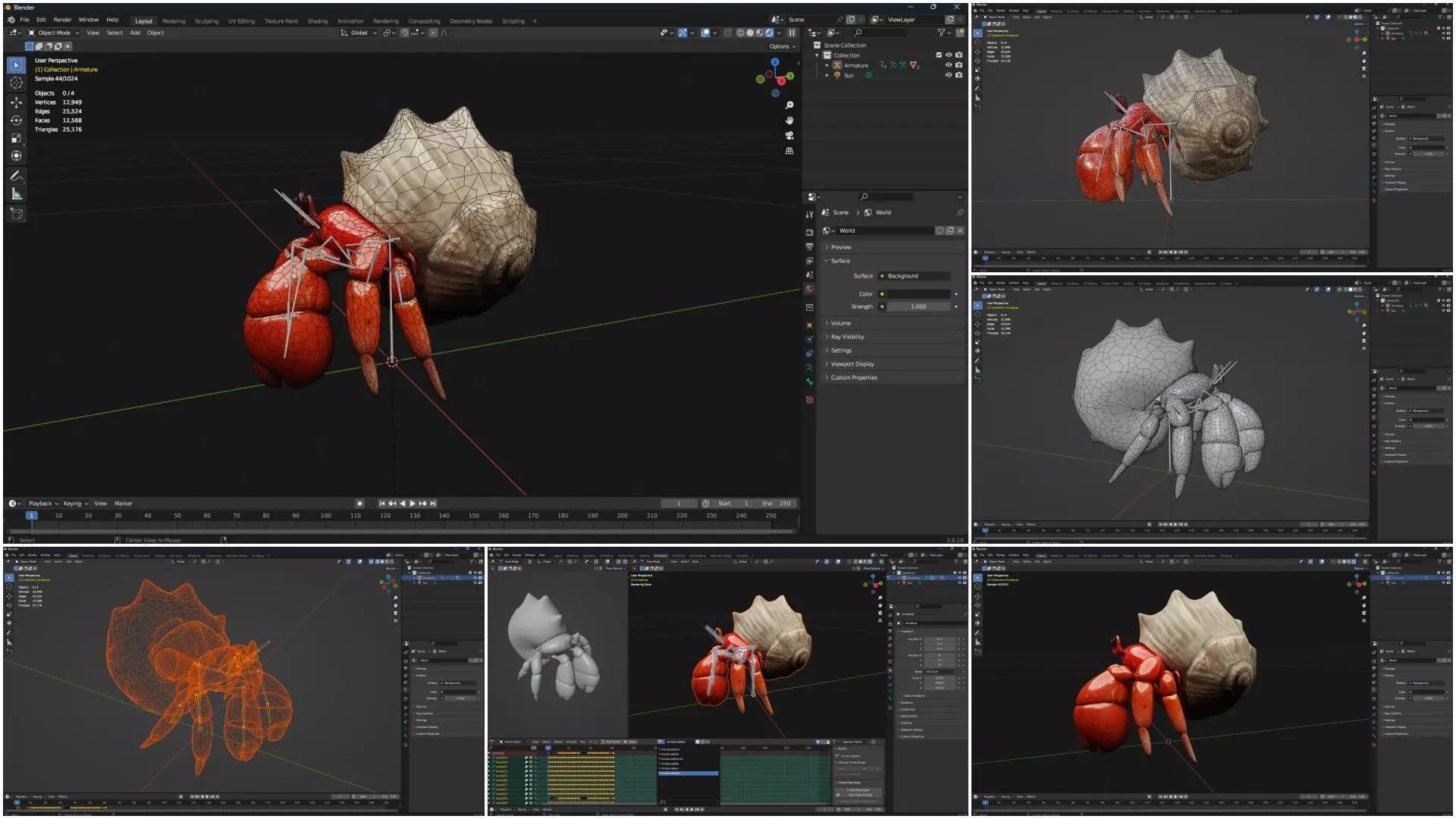Click the zoom magnifier in viewport navigation

pos(789,105)
